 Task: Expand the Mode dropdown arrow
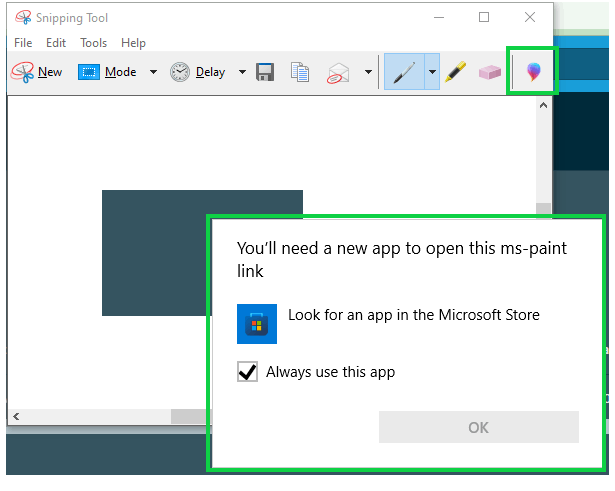click(x=153, y=72)
